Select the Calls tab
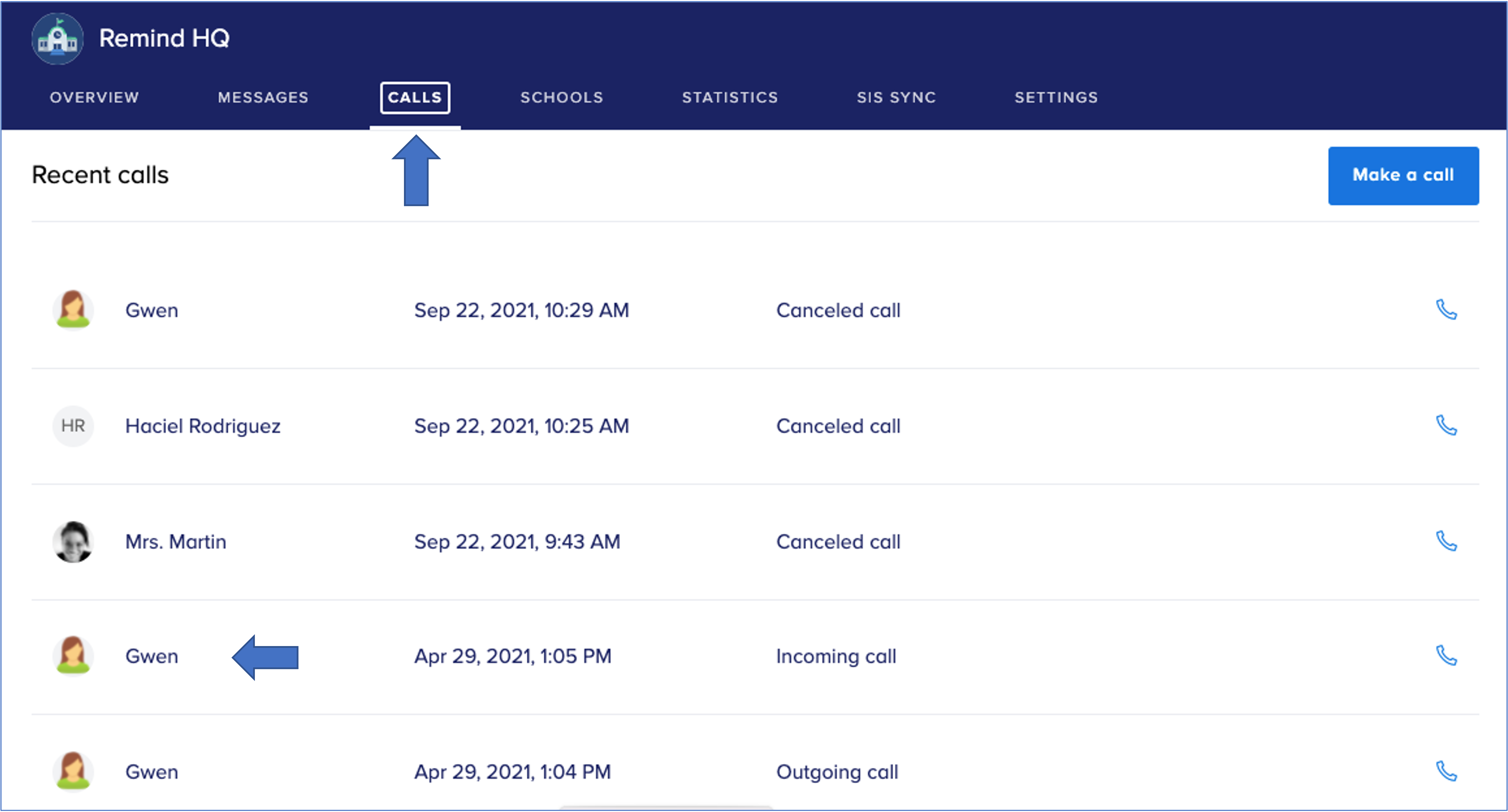1508x812 pixels. pyautogui.click(x=415, y=97)
